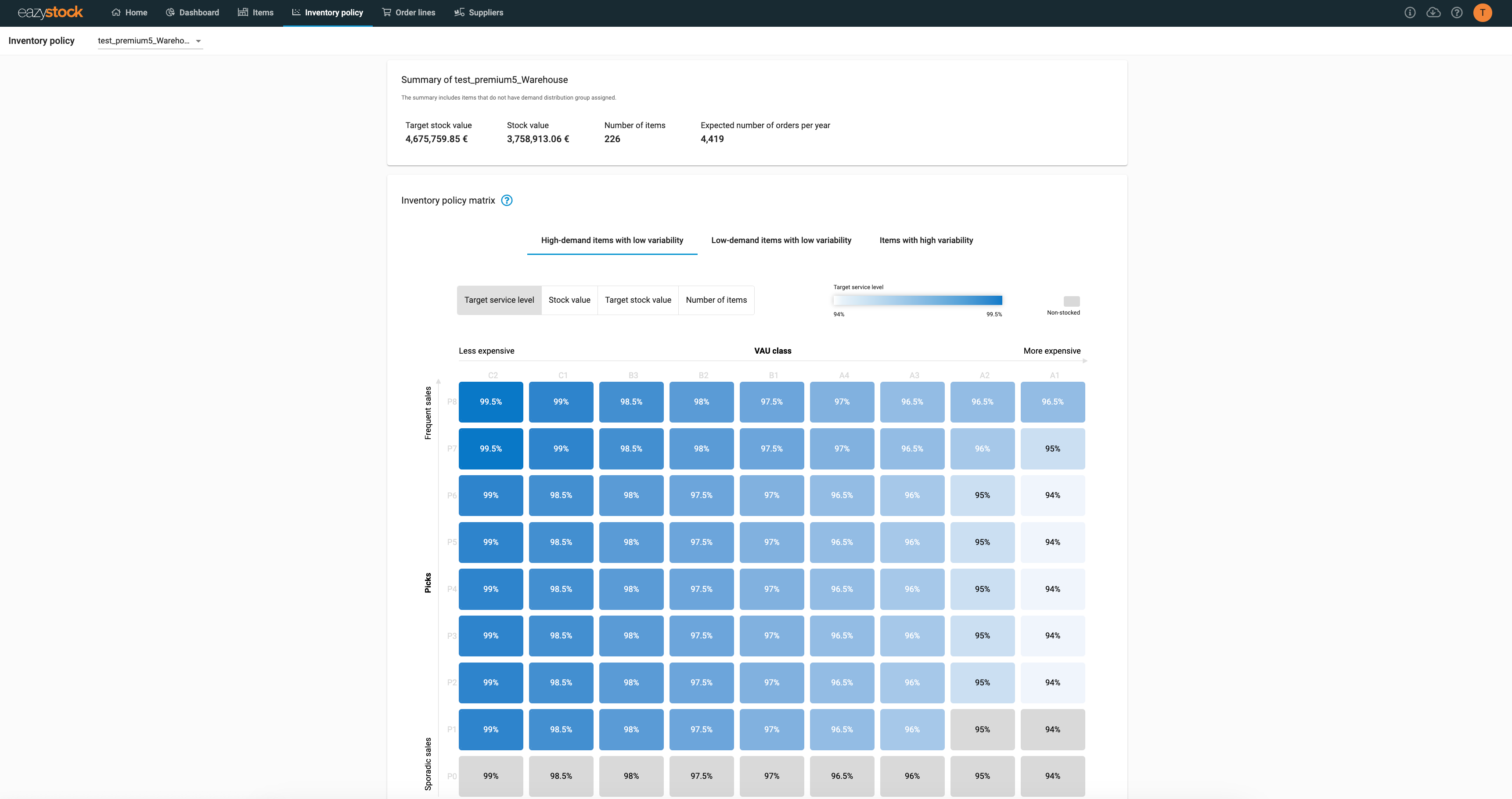Click the Suppliers truck icon

click(459, 12)
